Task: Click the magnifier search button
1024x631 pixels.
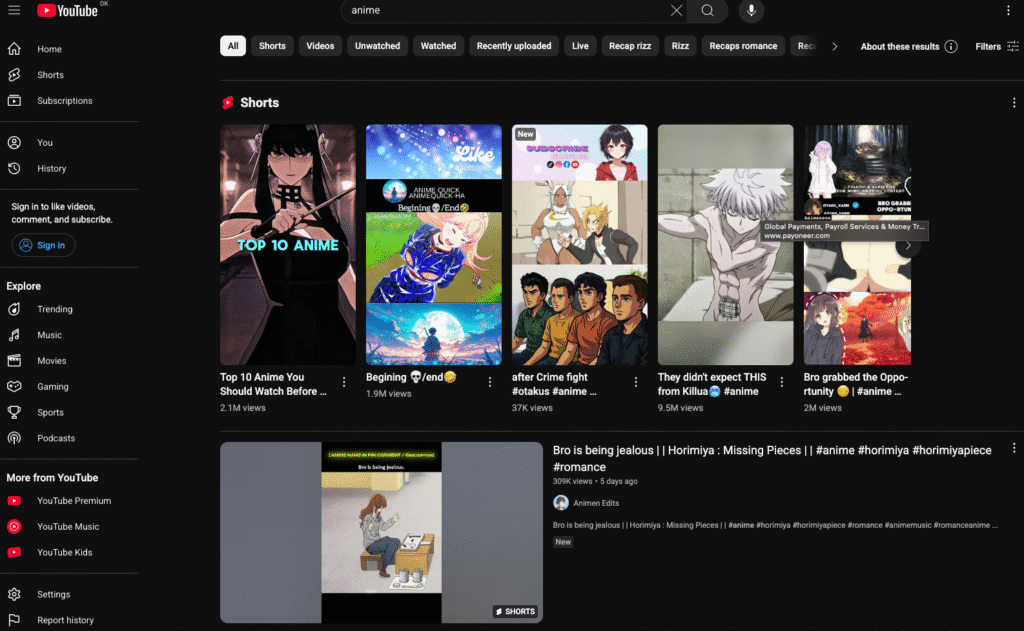Action: point(707,10)
